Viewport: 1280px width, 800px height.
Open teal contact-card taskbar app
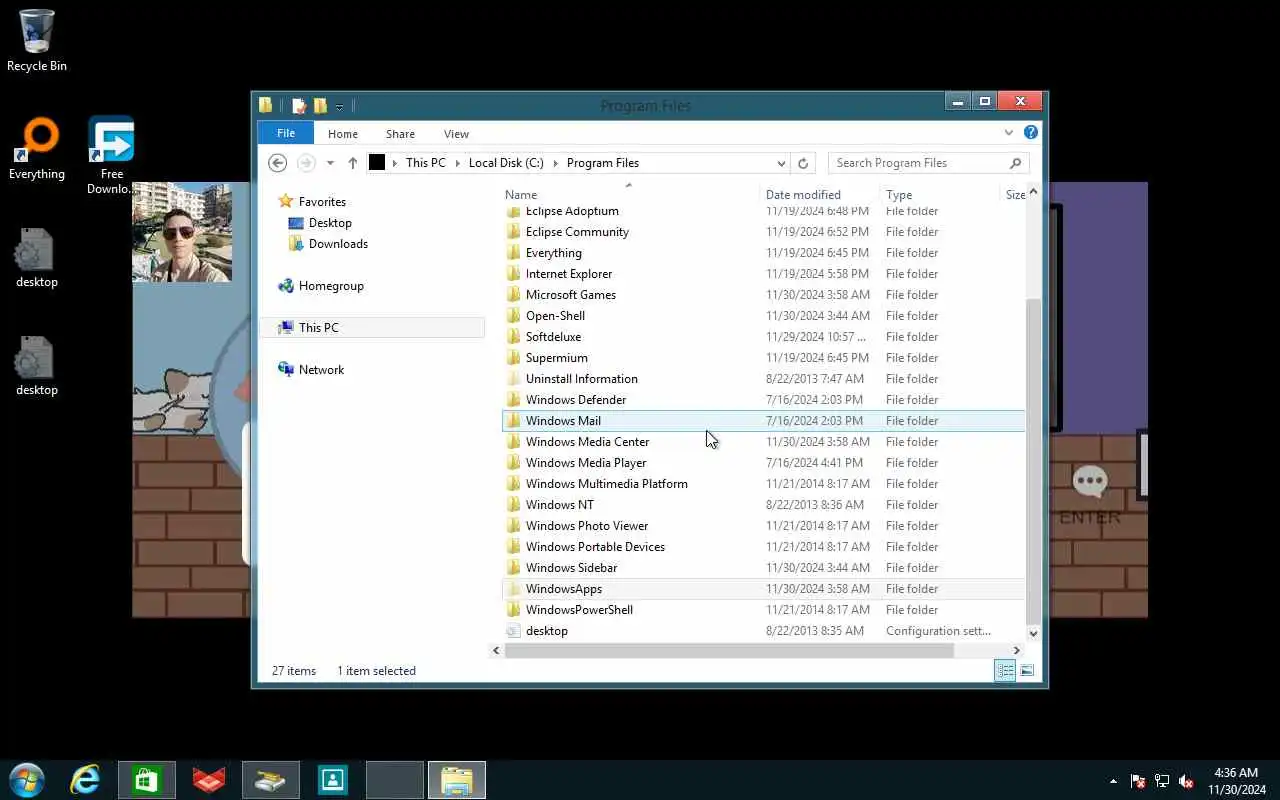click(x=333, y=780)
